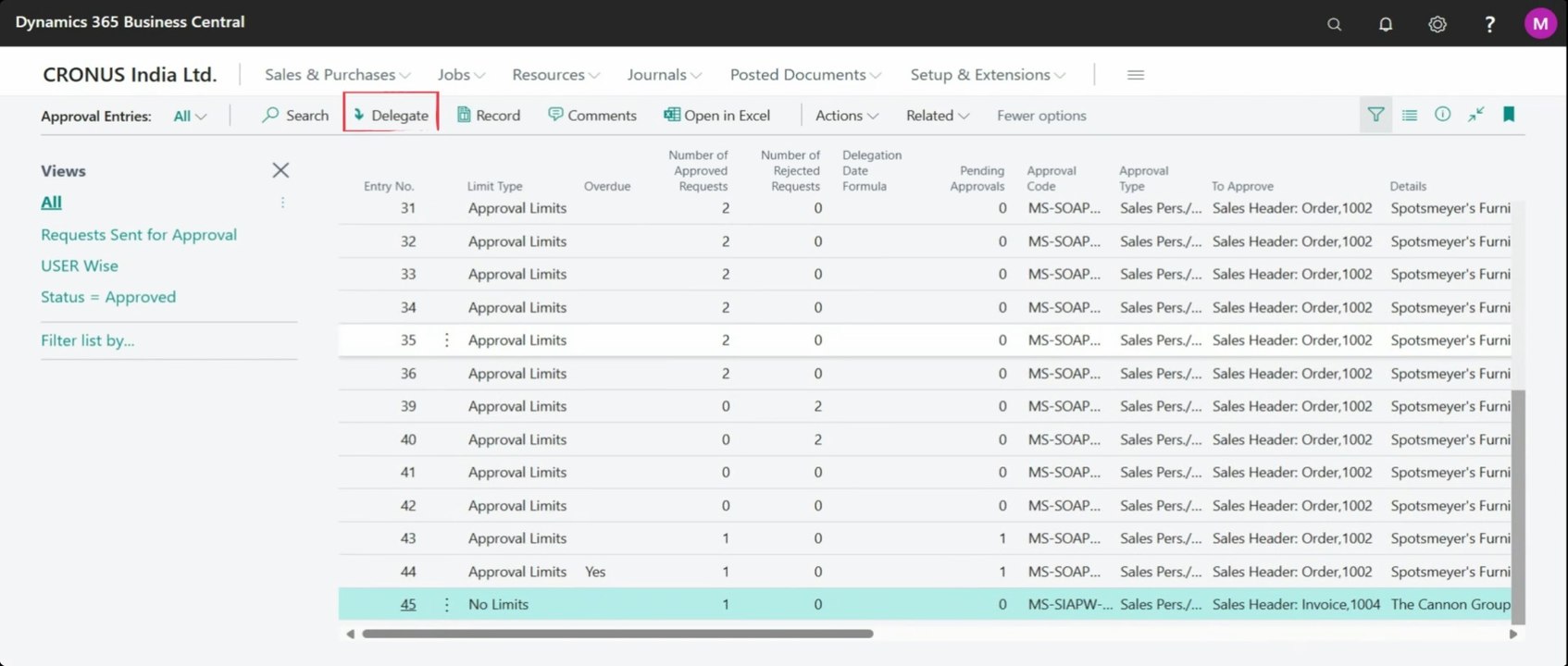Image resolution: width=1568 pixels, height=666 pixels.
Task: Open entry number 45 link
Action: pos(408,605)
